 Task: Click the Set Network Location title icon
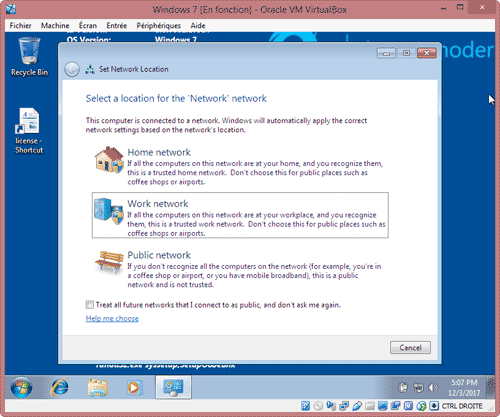(90, 69)
